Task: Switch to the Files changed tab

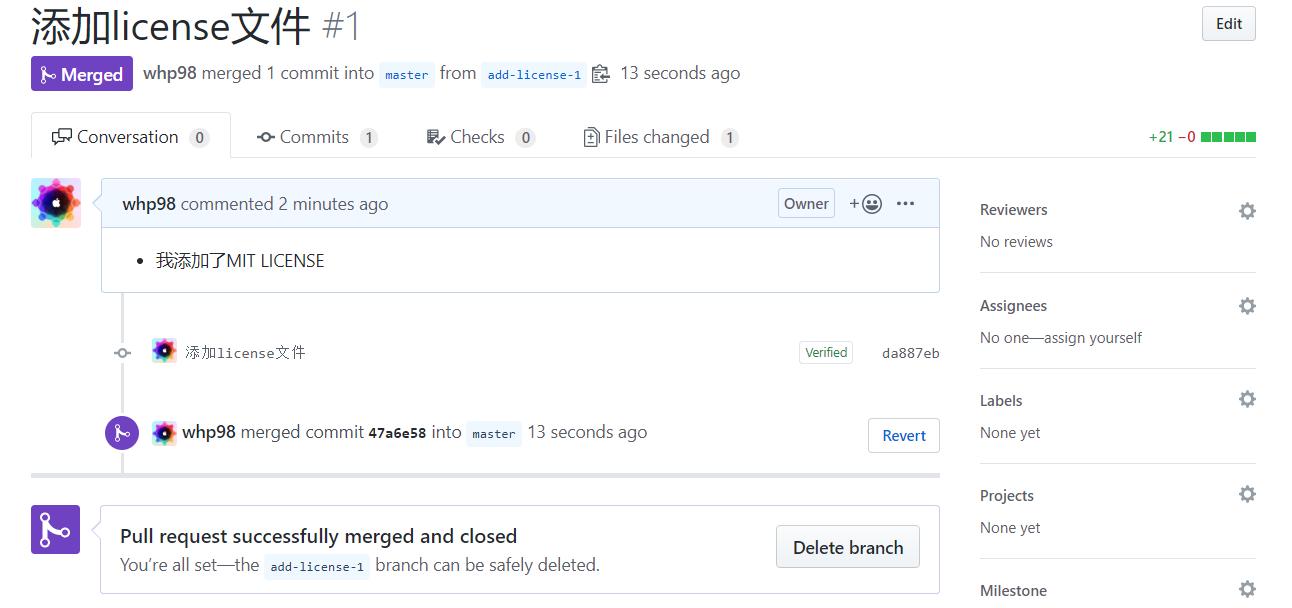Action: pyautogui.click(x=661, y=137)
